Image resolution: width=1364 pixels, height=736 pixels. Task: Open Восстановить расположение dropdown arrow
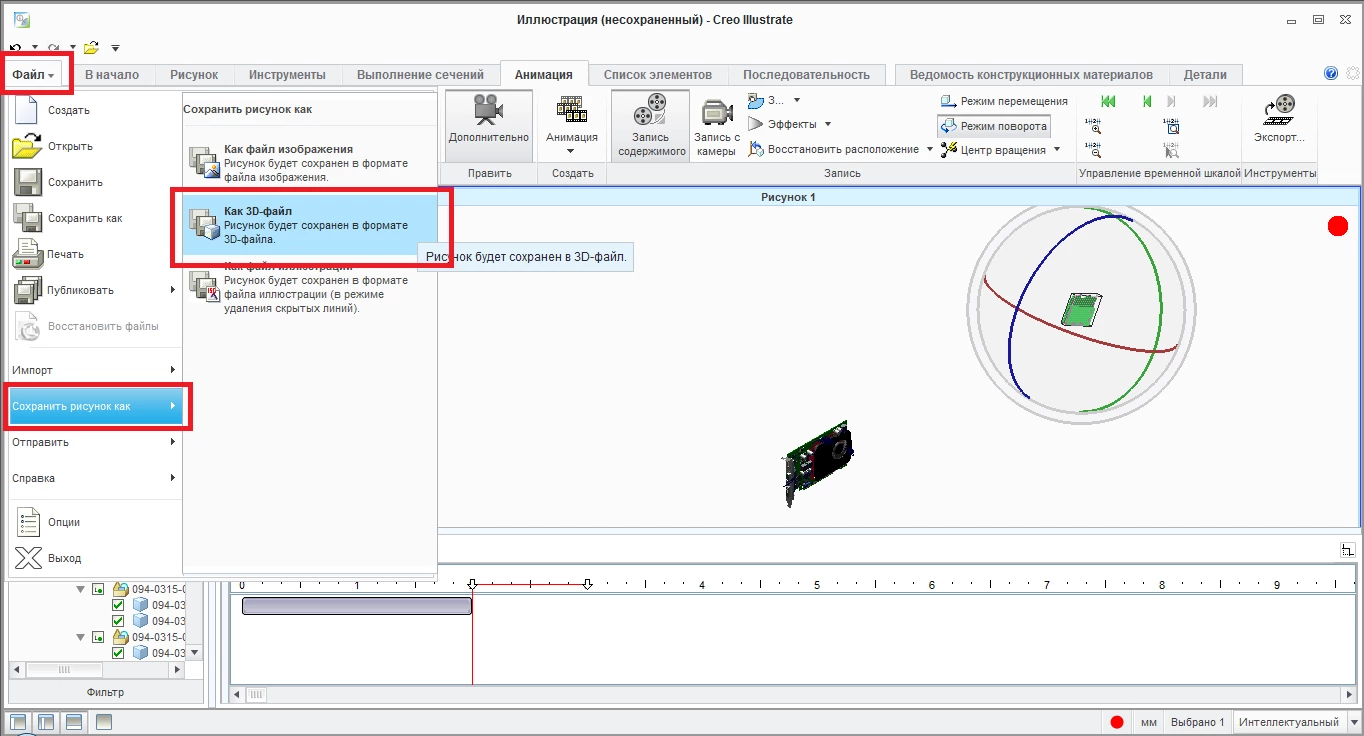[x=928, y=150]
